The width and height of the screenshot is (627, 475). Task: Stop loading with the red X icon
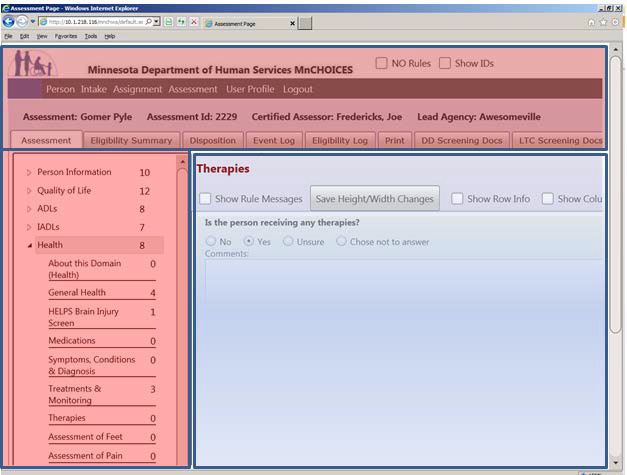tap(194, 22)
